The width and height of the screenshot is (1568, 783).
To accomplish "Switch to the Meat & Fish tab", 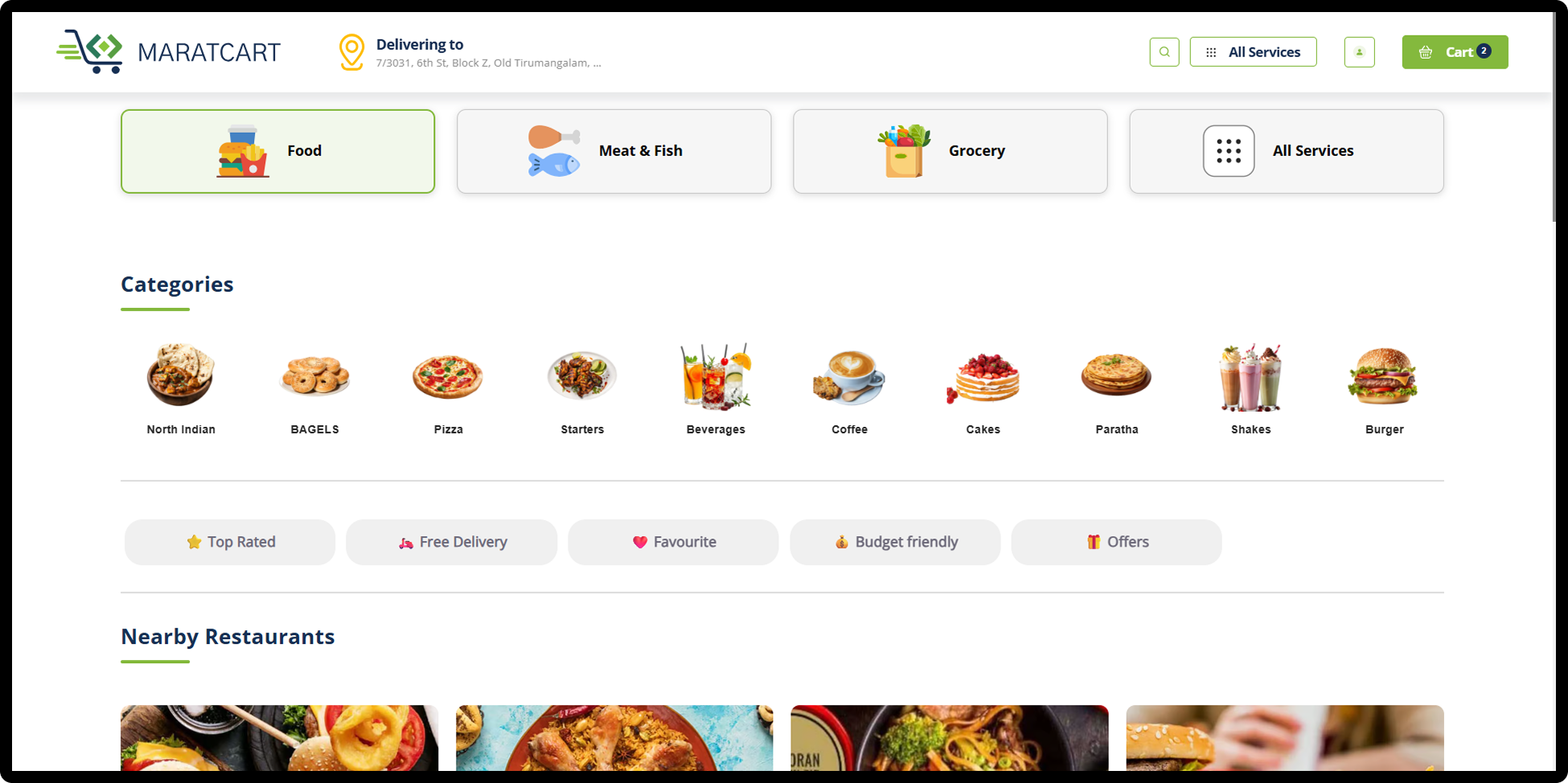I will click(x=614, y=151).
